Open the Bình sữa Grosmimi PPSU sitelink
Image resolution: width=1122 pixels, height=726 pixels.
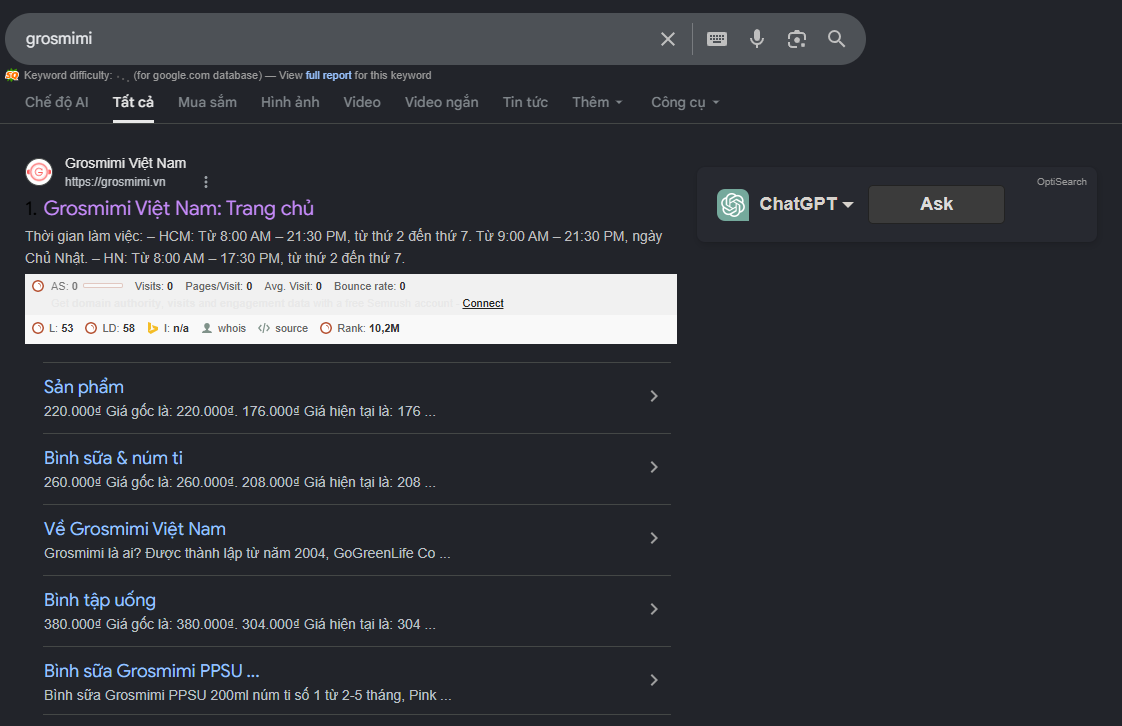click(152, 671)
